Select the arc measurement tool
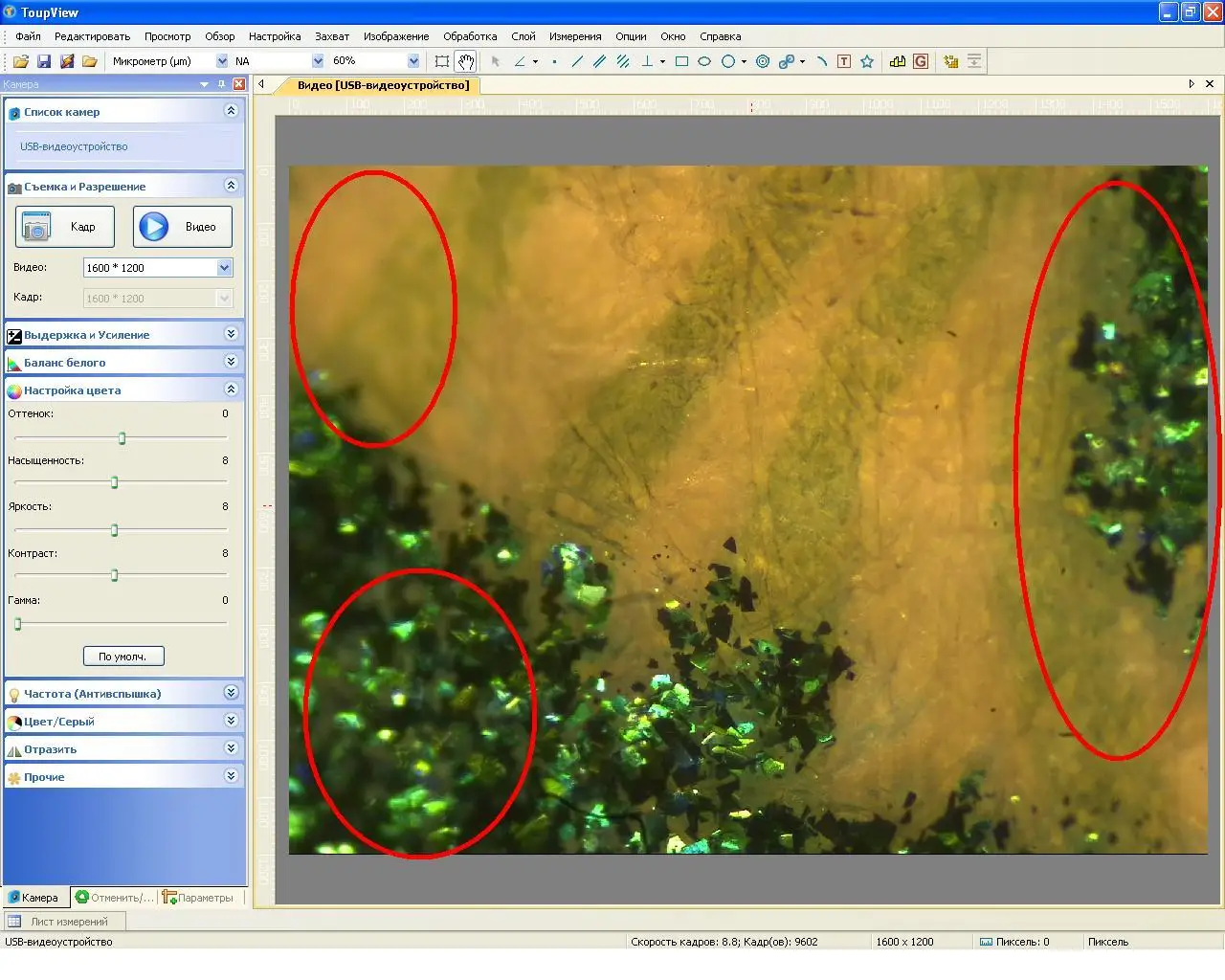The image size is (1225, 980). click(x=821, y=61)
